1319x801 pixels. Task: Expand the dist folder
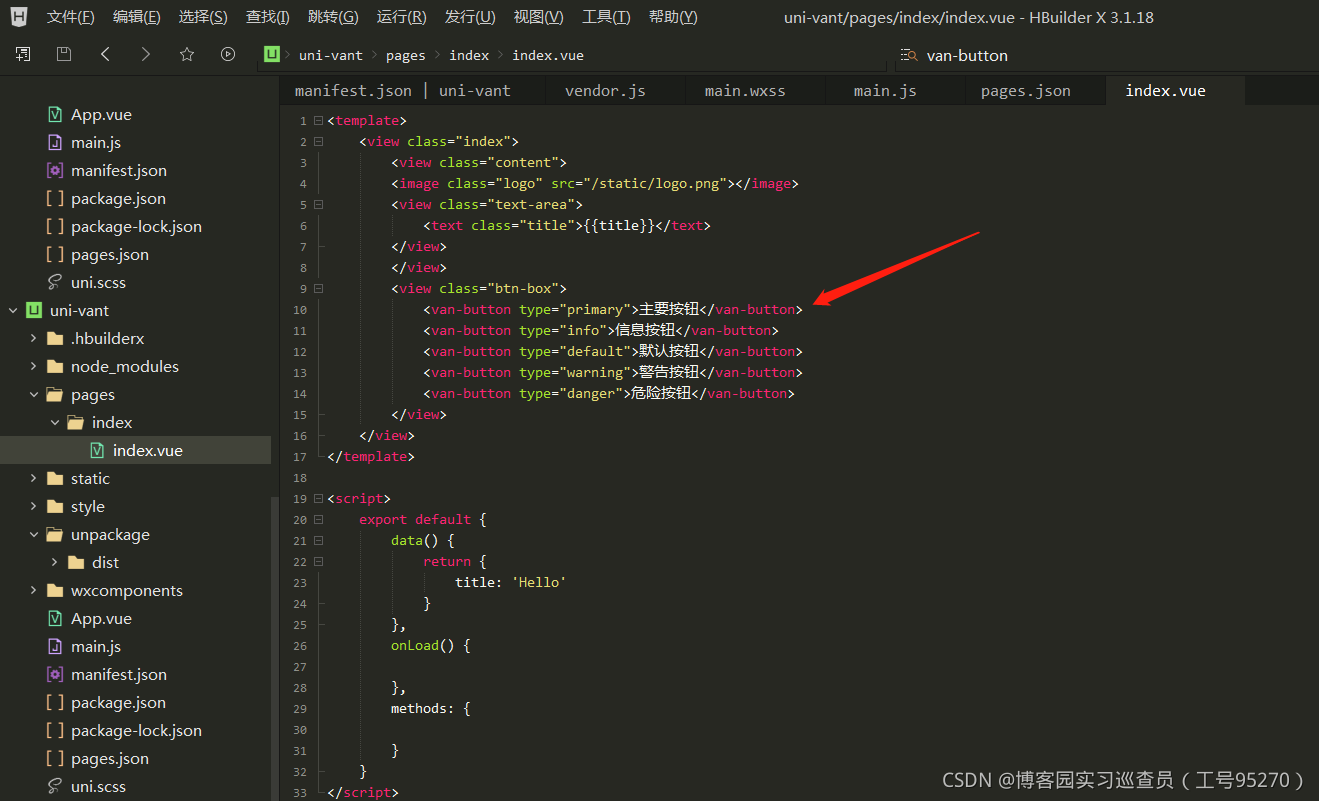click(55, 562)
